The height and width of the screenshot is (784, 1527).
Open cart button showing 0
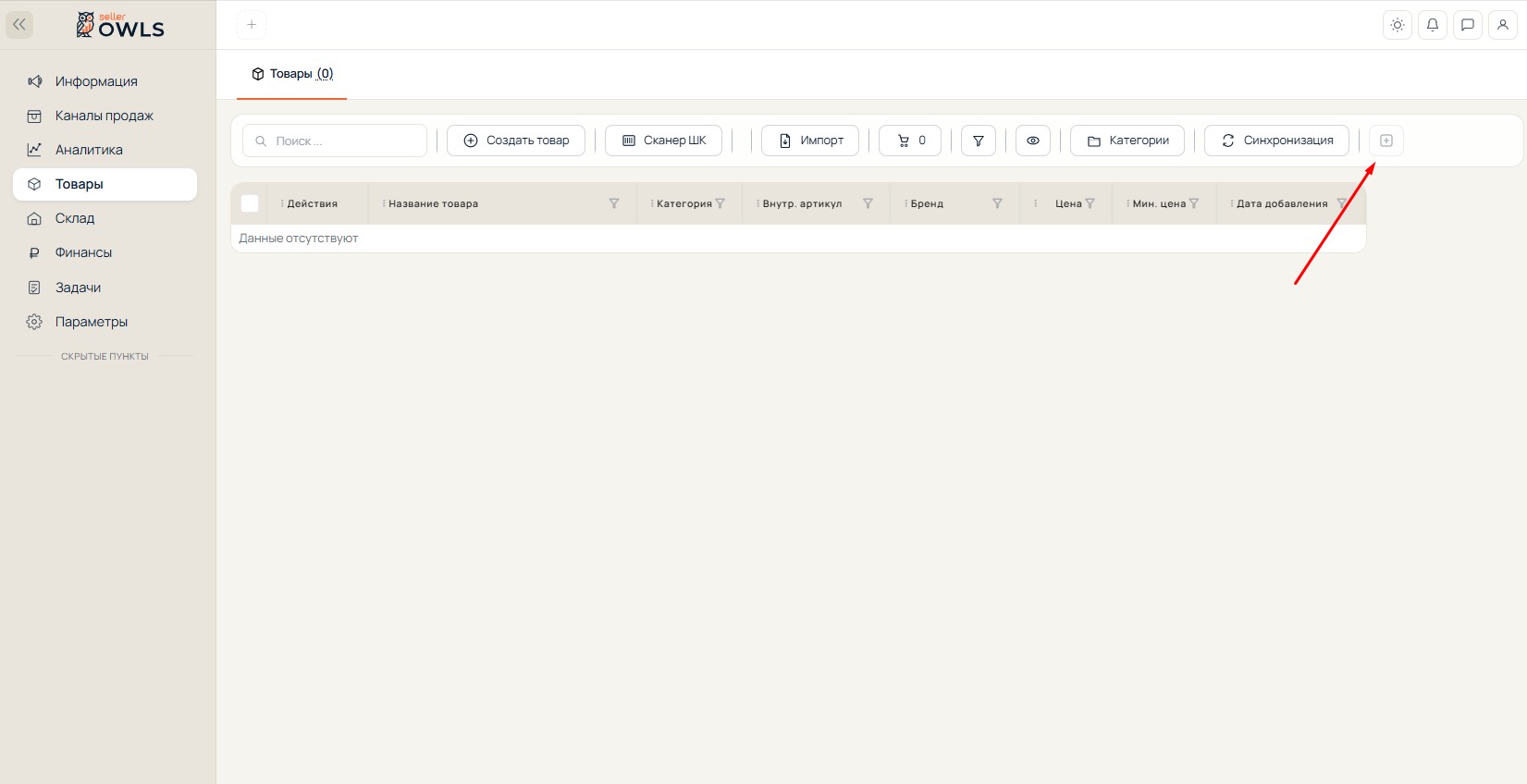(x=910, y=141)
